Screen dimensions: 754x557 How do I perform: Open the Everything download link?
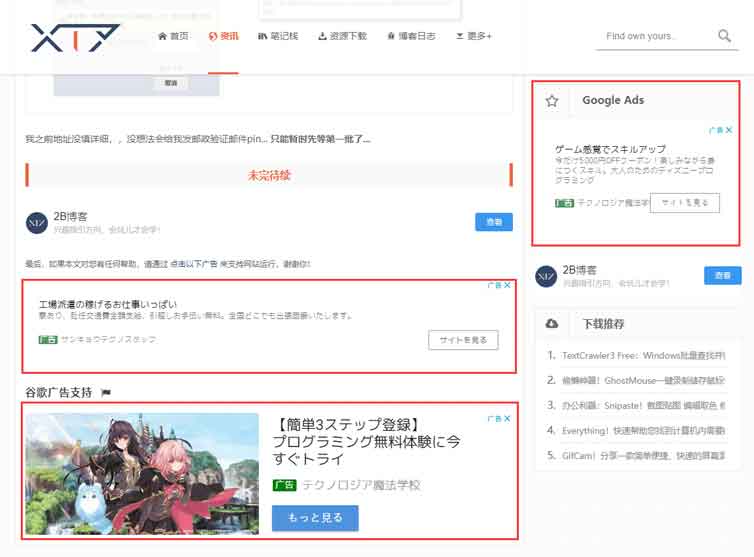[x=643, y=430]
